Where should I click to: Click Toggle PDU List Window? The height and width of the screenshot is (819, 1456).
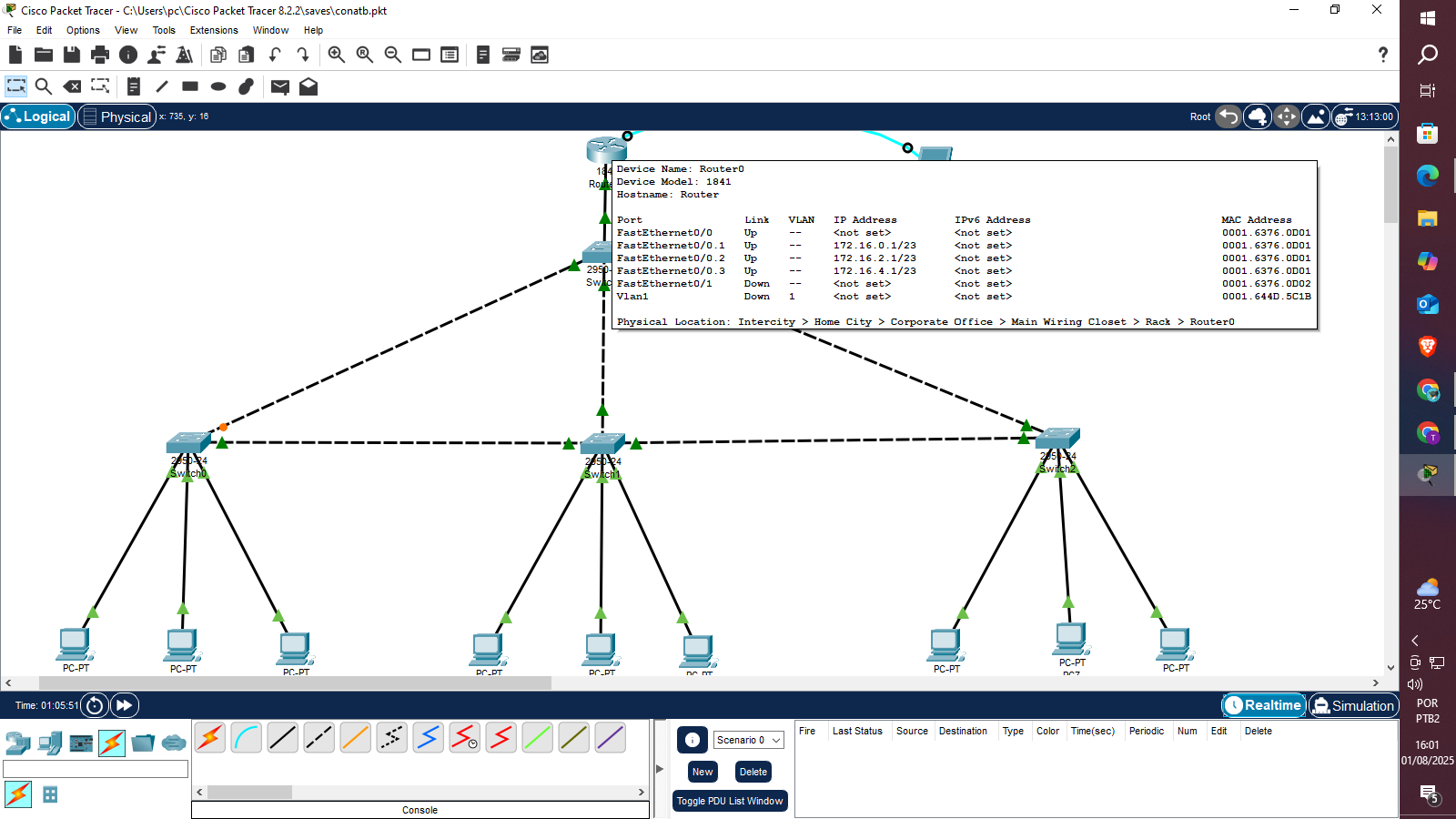coord(730,801)
